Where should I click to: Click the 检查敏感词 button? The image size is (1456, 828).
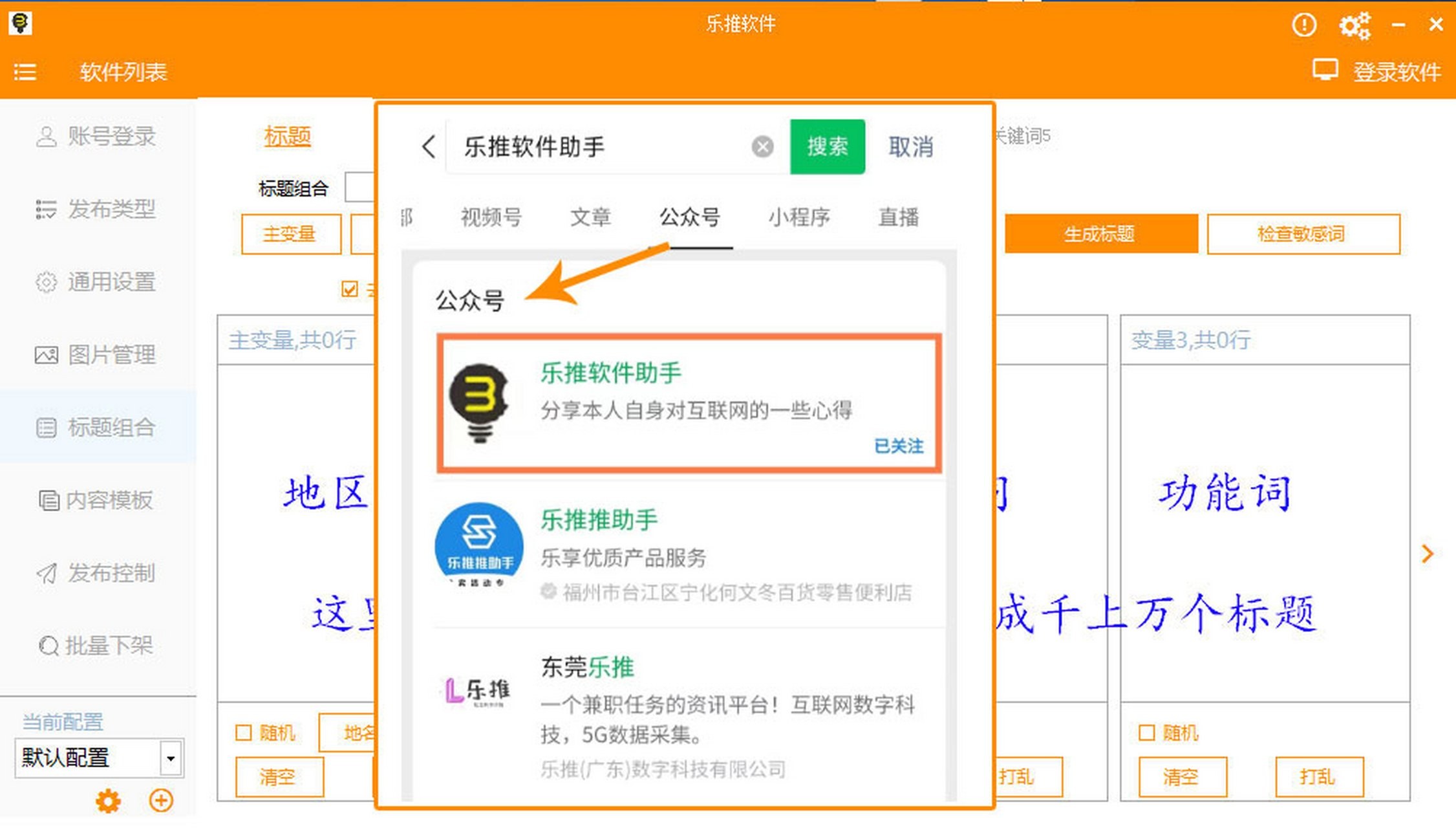(x=1303, y=234)
